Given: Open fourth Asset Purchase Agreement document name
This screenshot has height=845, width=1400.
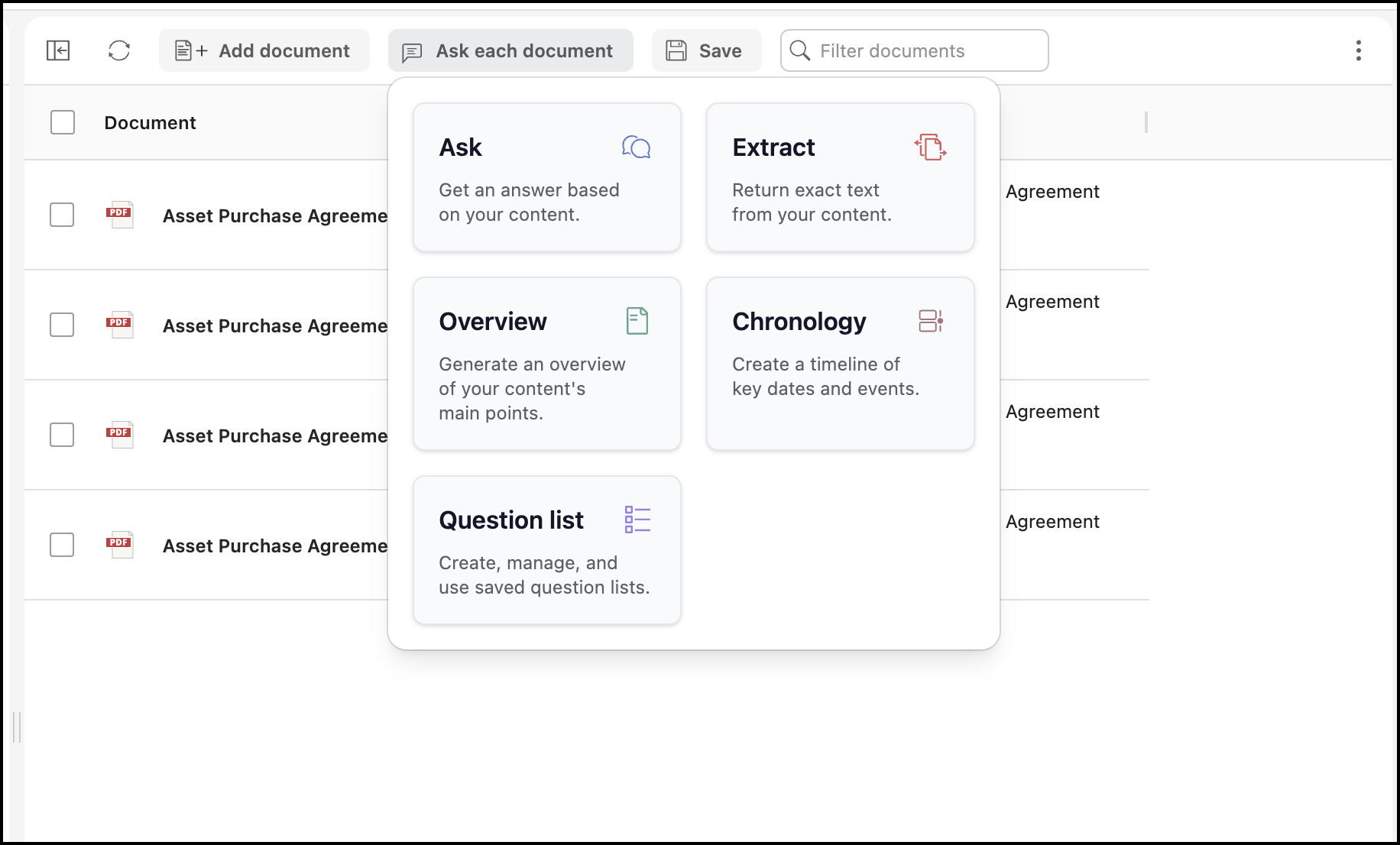Looking at the screenshot, I should 275,546.
